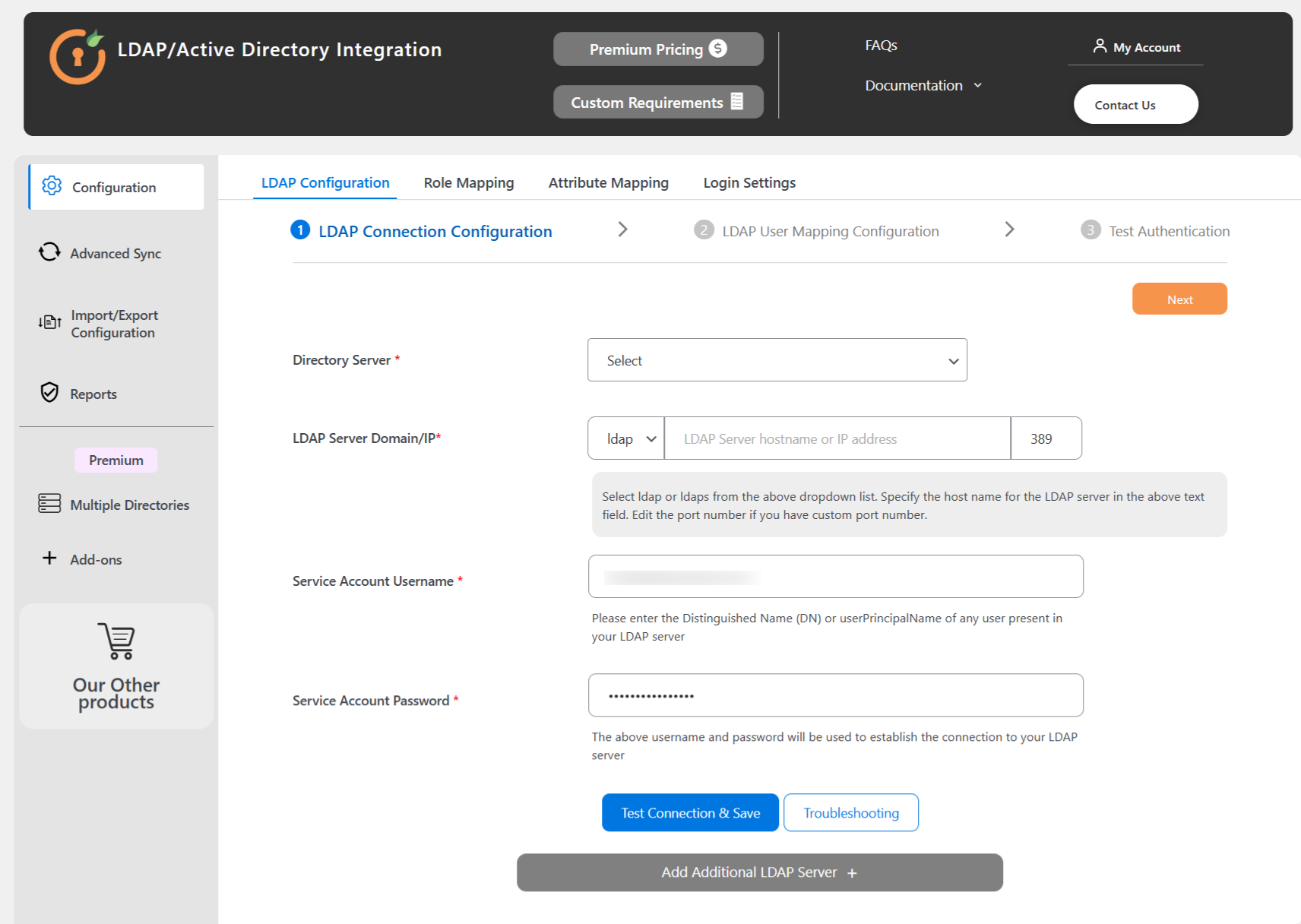
Task: Focus the LDAP Server hostname input field
Action: click(837, 438)
